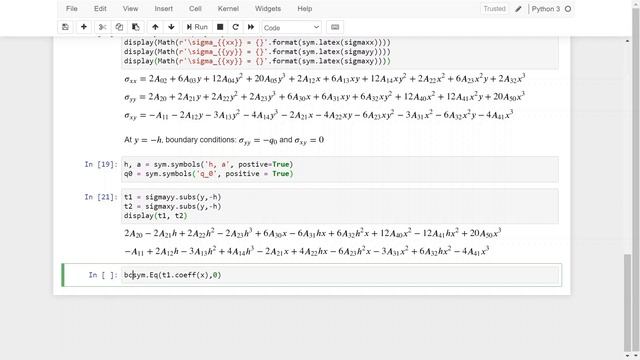
Task: Click the t1 output starting with 2A20
Action: pos(313,233)
